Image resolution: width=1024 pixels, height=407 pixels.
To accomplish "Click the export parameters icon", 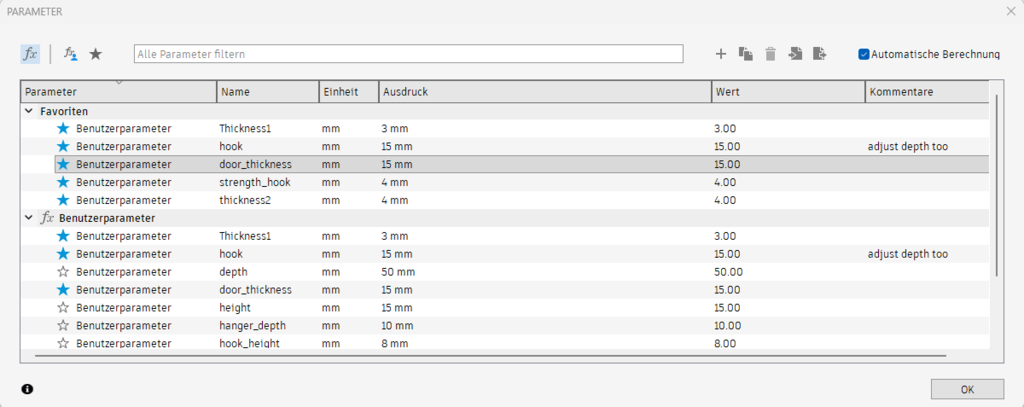I will tap(820, 54).
